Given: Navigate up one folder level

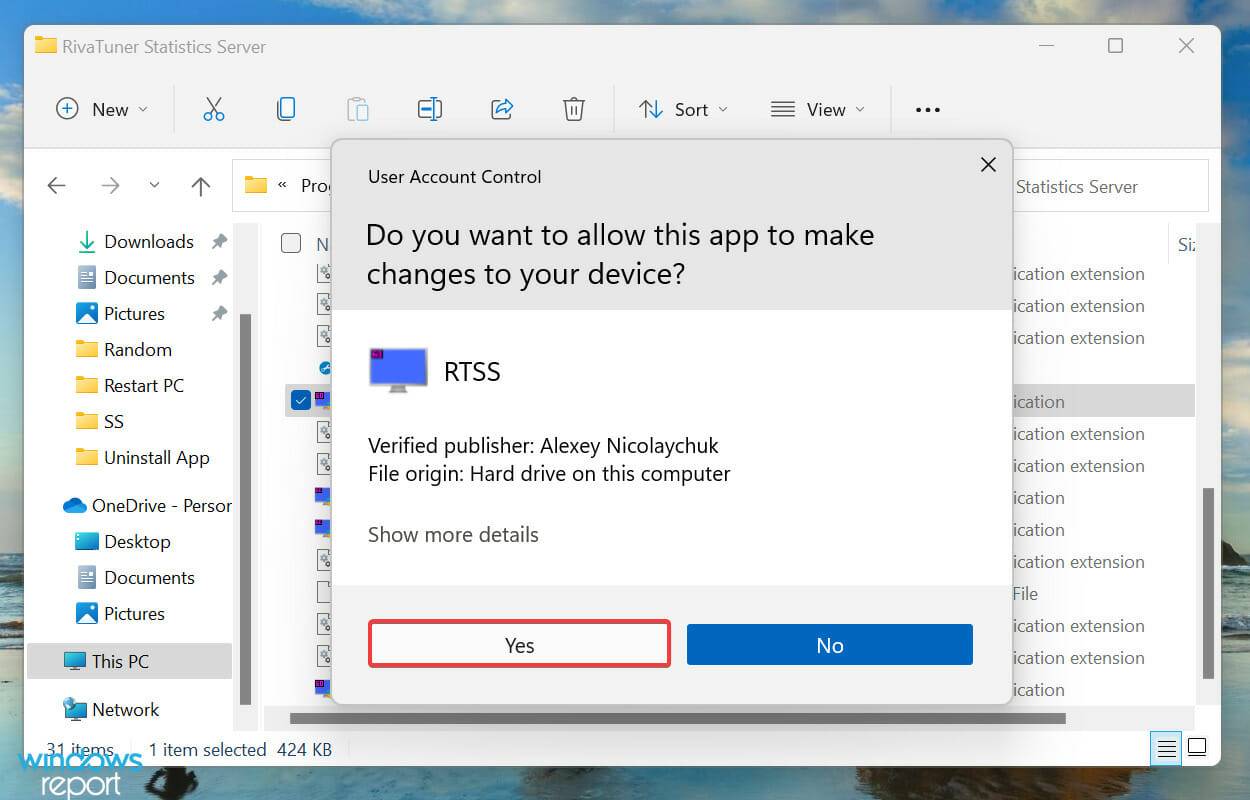Looking at the screenshot, I should [200, 186].
